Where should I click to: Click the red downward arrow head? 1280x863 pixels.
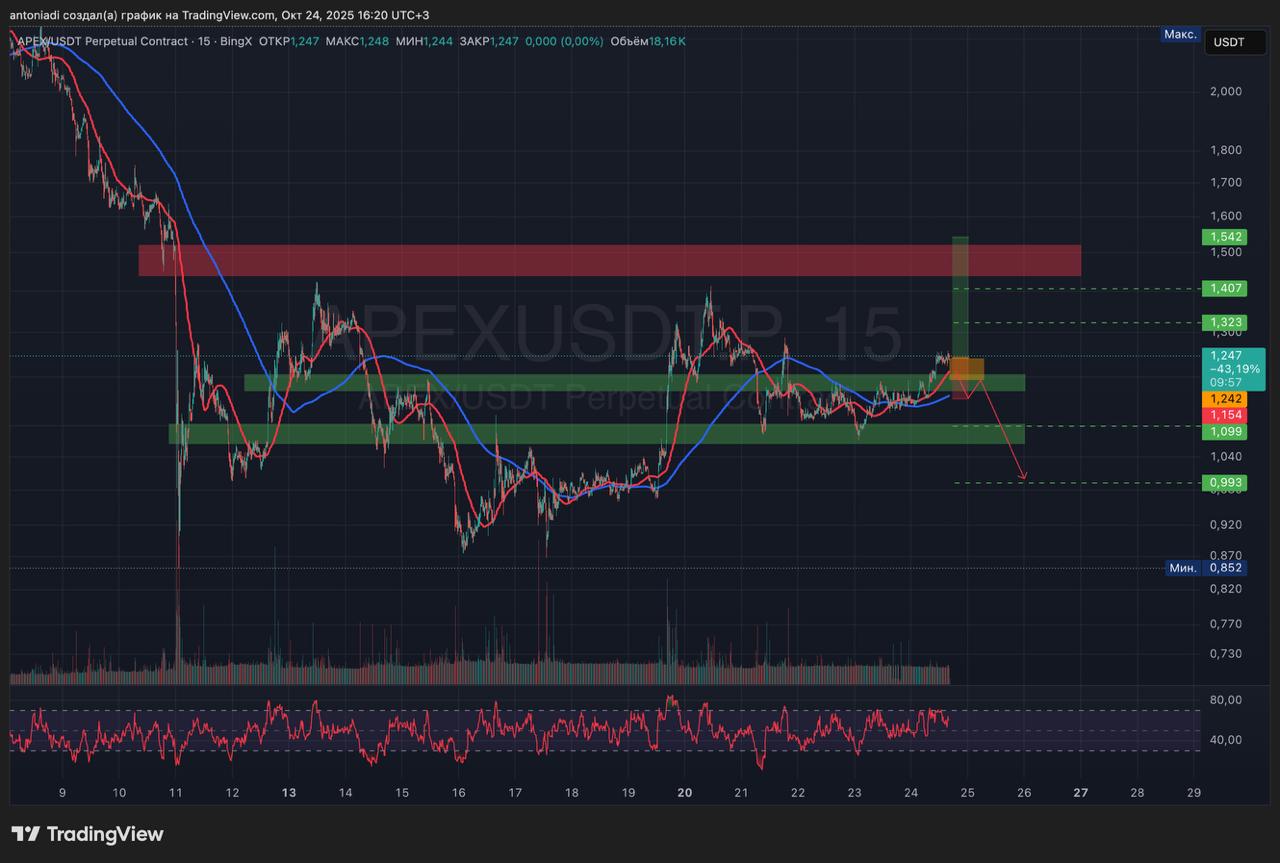coord(1023,476)
